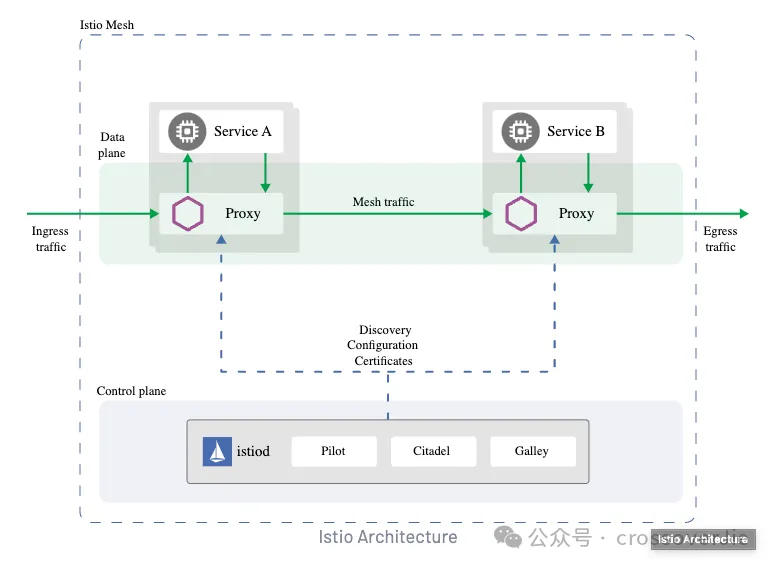
Task: Click the Egress traffic label
Action: 720,239
